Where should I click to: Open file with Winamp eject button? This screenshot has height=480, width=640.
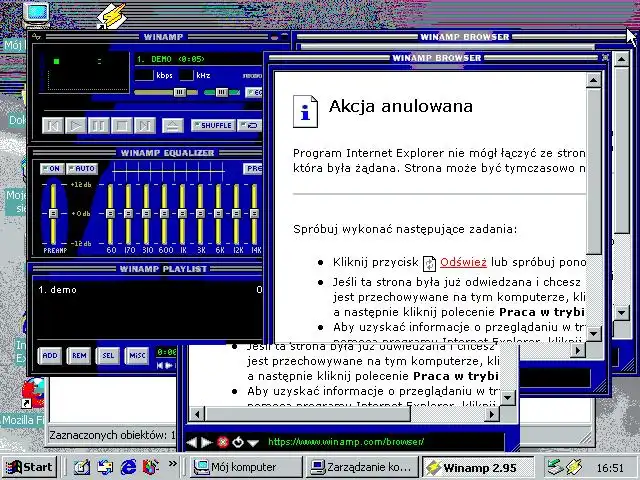point(173,125)
